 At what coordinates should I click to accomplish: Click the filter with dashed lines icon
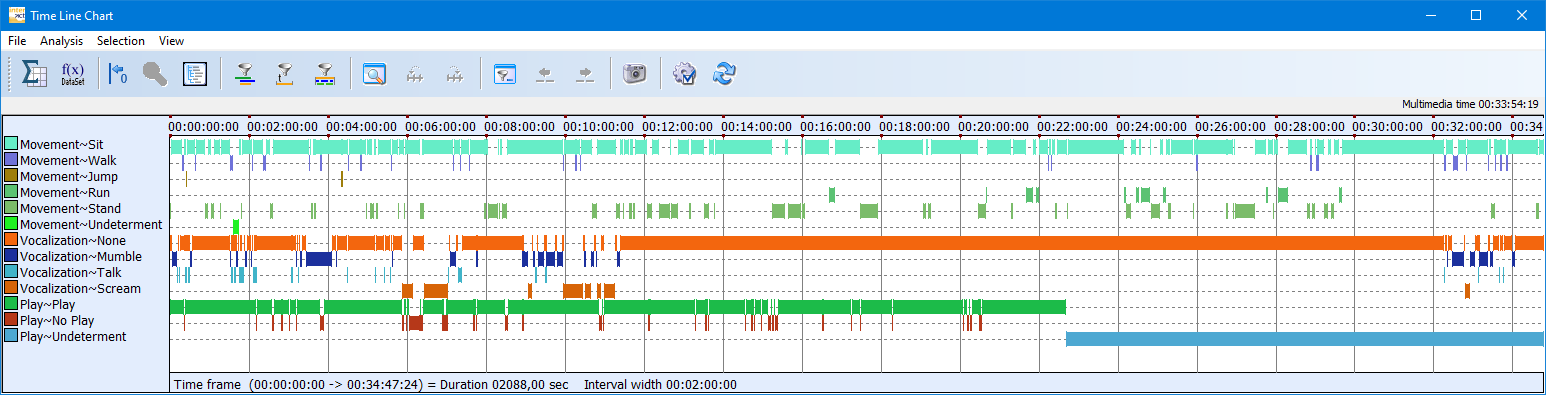[x=324, y=74]
